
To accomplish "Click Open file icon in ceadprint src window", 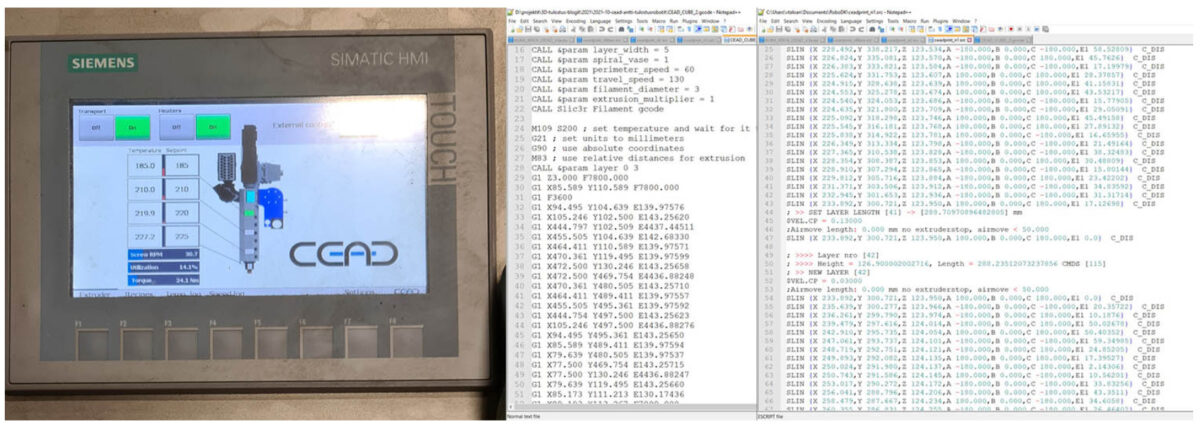I will (x=770, y=29).
